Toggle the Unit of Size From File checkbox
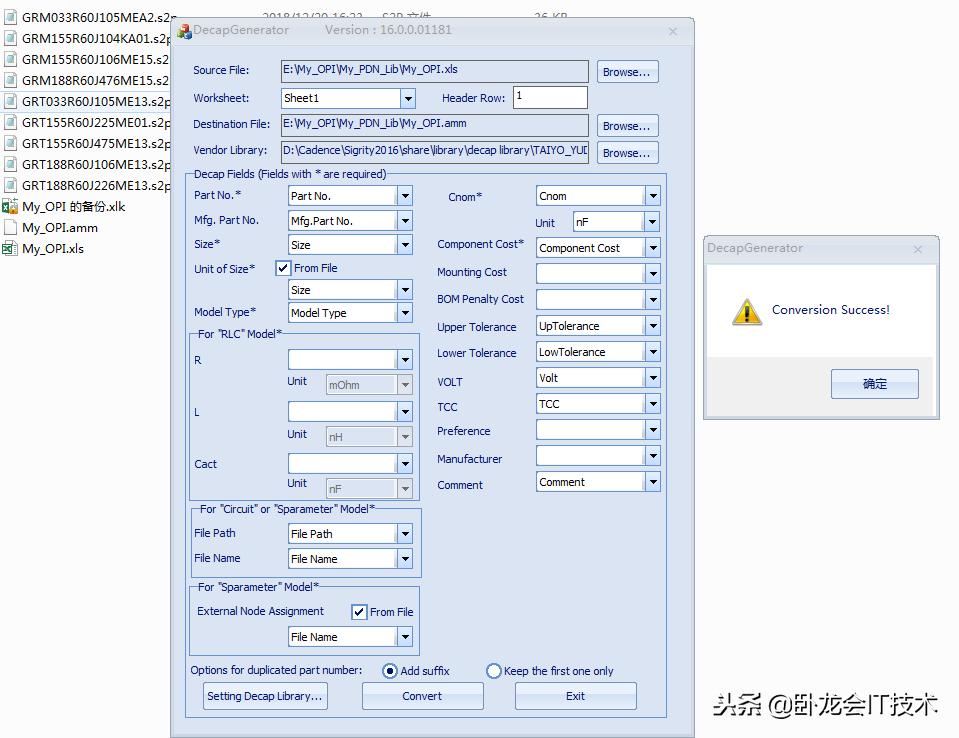The image size is (959, 738). coord(283,268)
